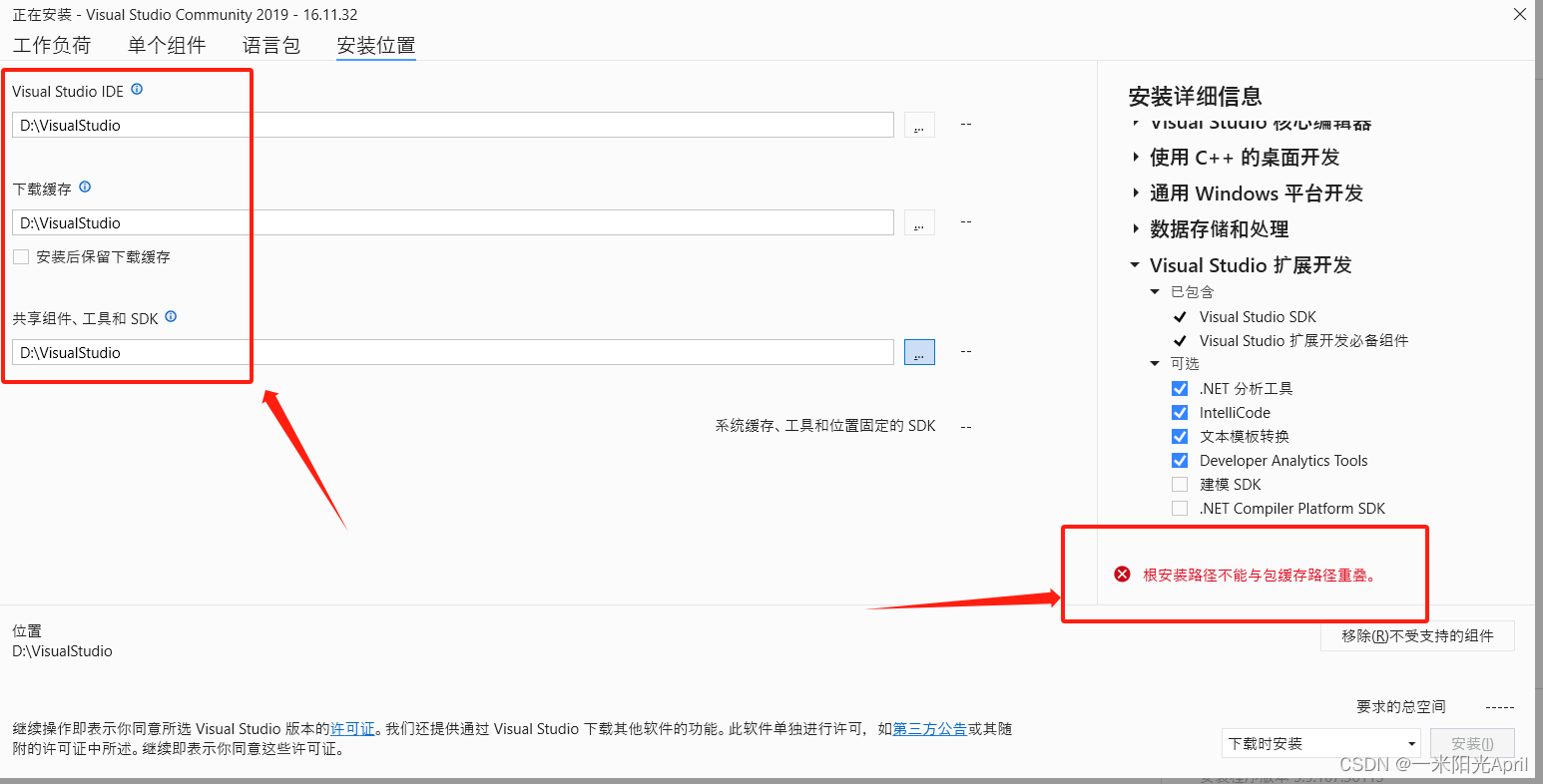This screenshot has width=1543, height=784.
Task: Enable 安装后保留下载缓存 checkbox
Action: (21, 256)
